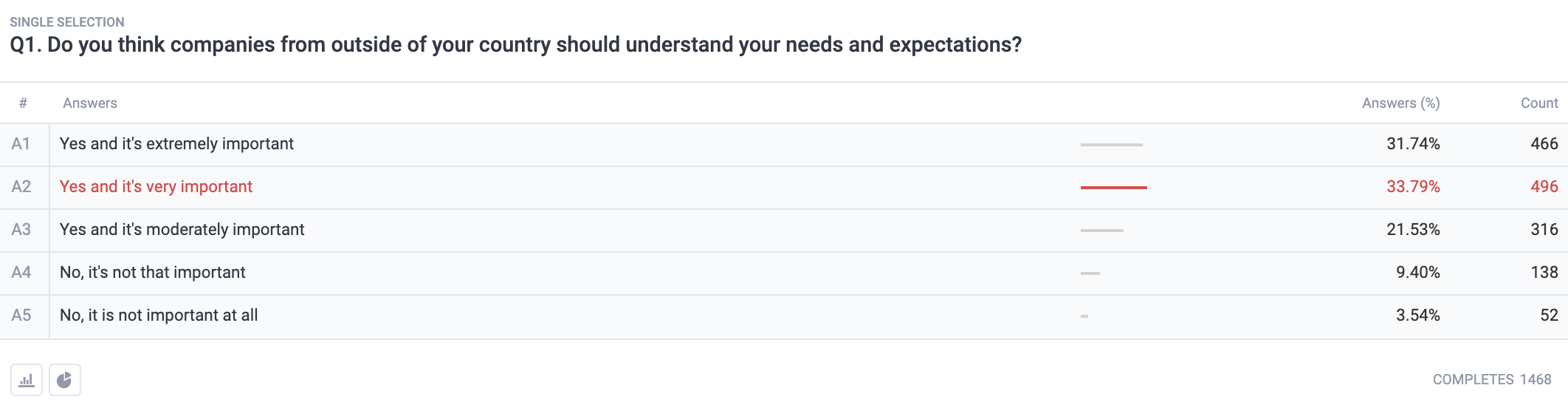Click the # column header

(23, 103)
